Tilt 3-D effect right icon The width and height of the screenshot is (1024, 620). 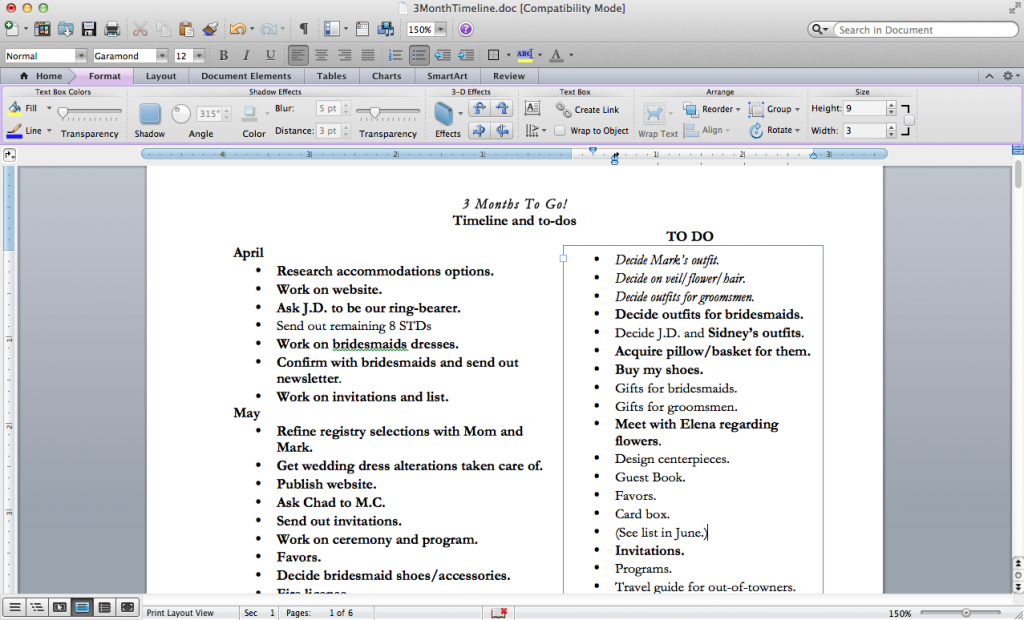502,130
